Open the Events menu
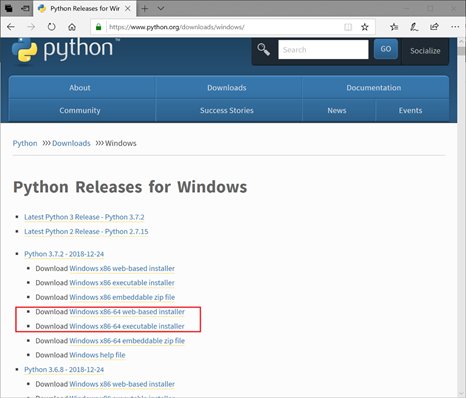This screenshot has height=398, width=466. (x=410, y=110)
